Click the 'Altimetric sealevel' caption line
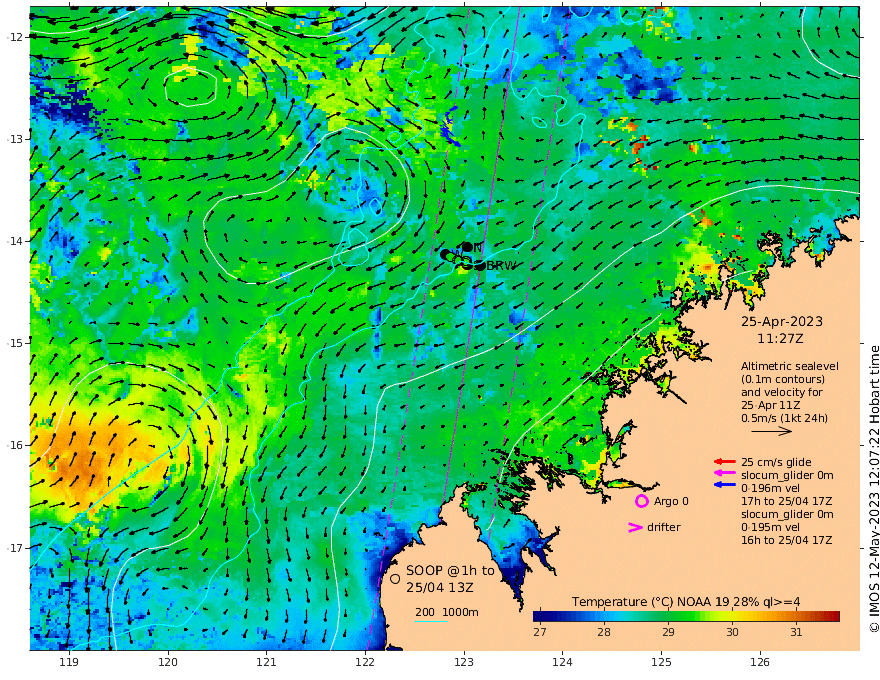This screenshot has width=880, height=680. pos(790,366)
